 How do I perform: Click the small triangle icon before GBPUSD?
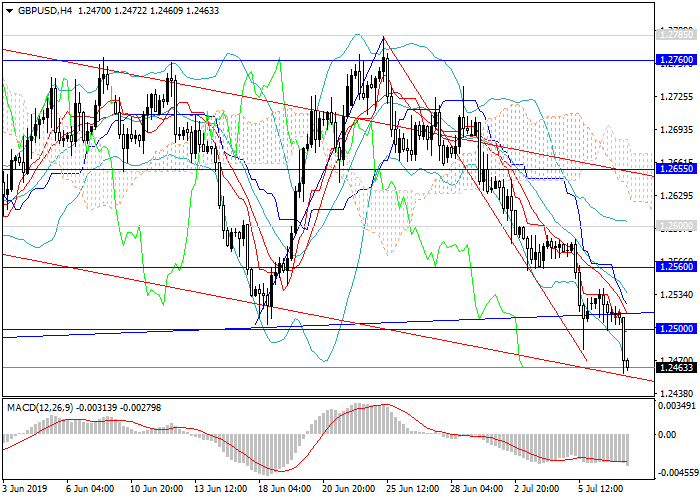point(8,9)
